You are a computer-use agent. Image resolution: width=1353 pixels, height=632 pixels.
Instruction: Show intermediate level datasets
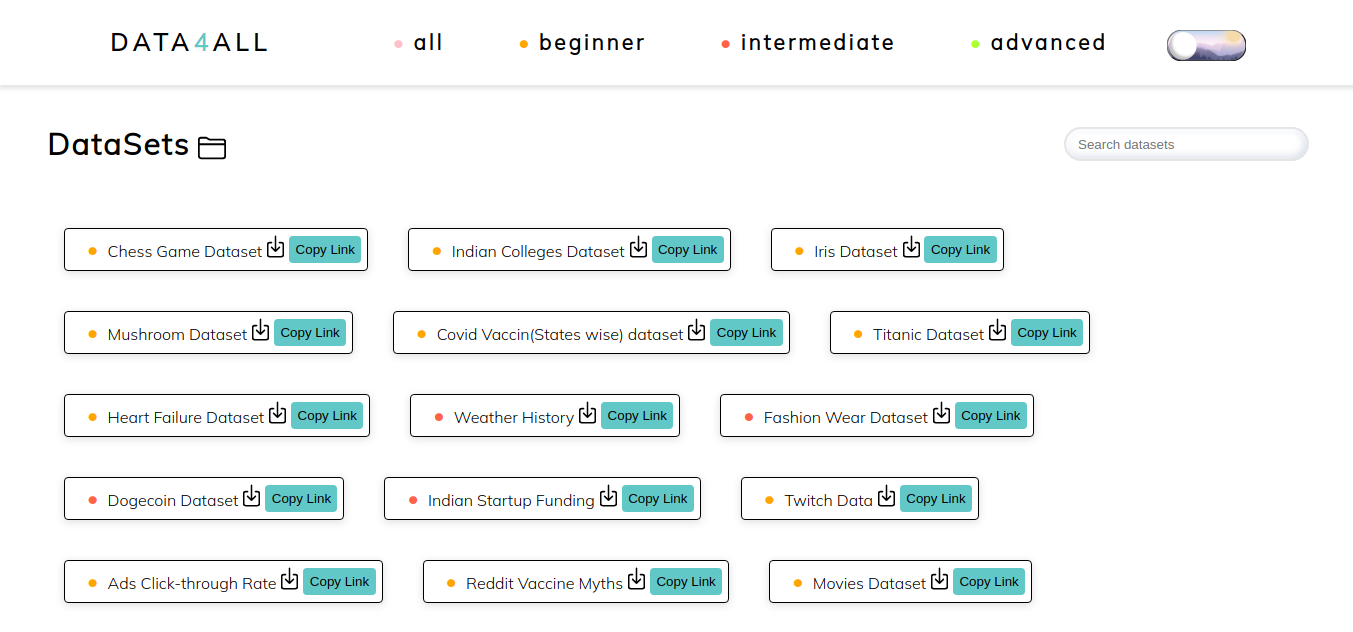(x=817, y=43)
